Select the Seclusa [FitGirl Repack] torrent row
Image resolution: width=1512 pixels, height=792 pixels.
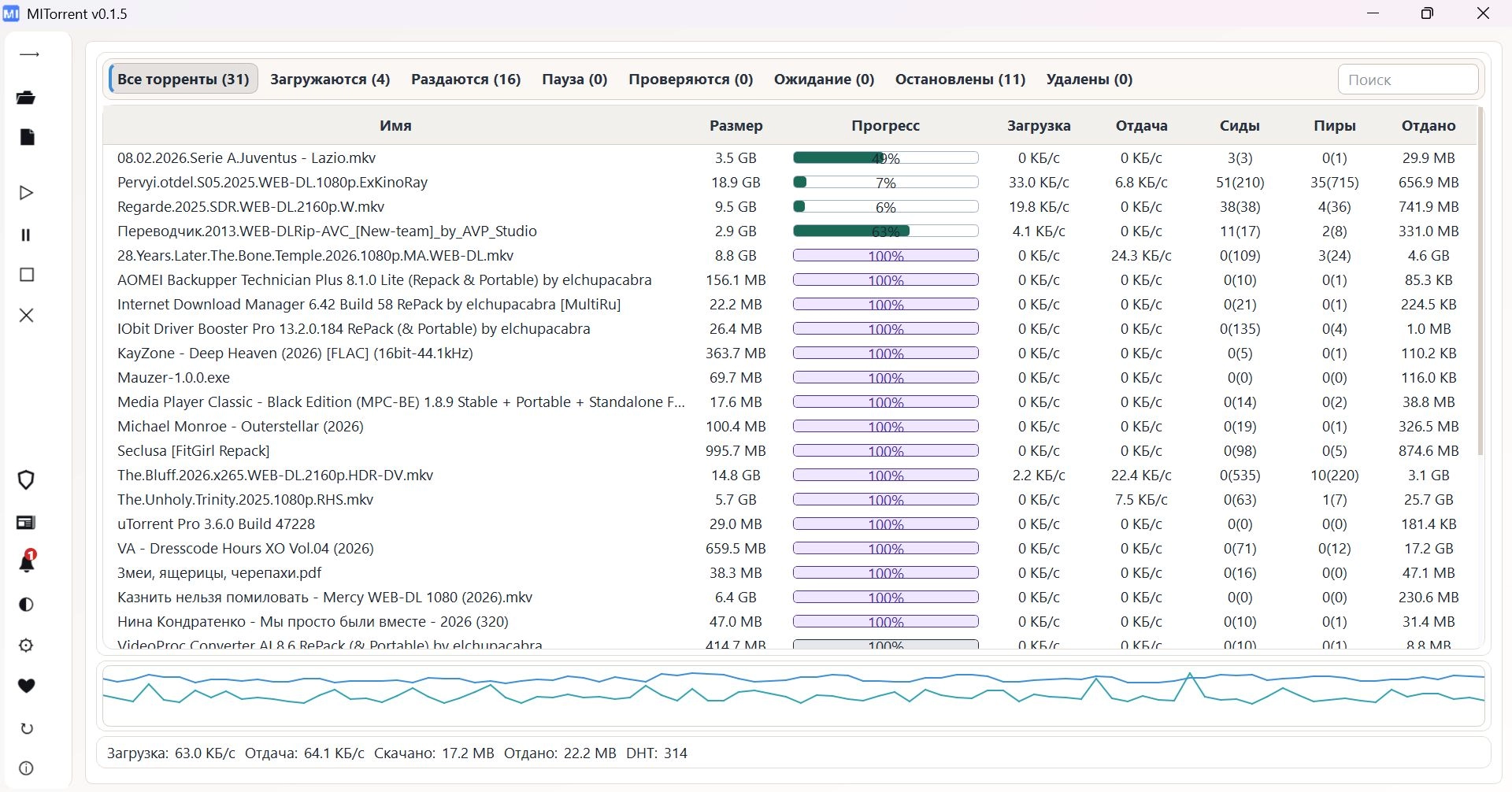[194, 451]
